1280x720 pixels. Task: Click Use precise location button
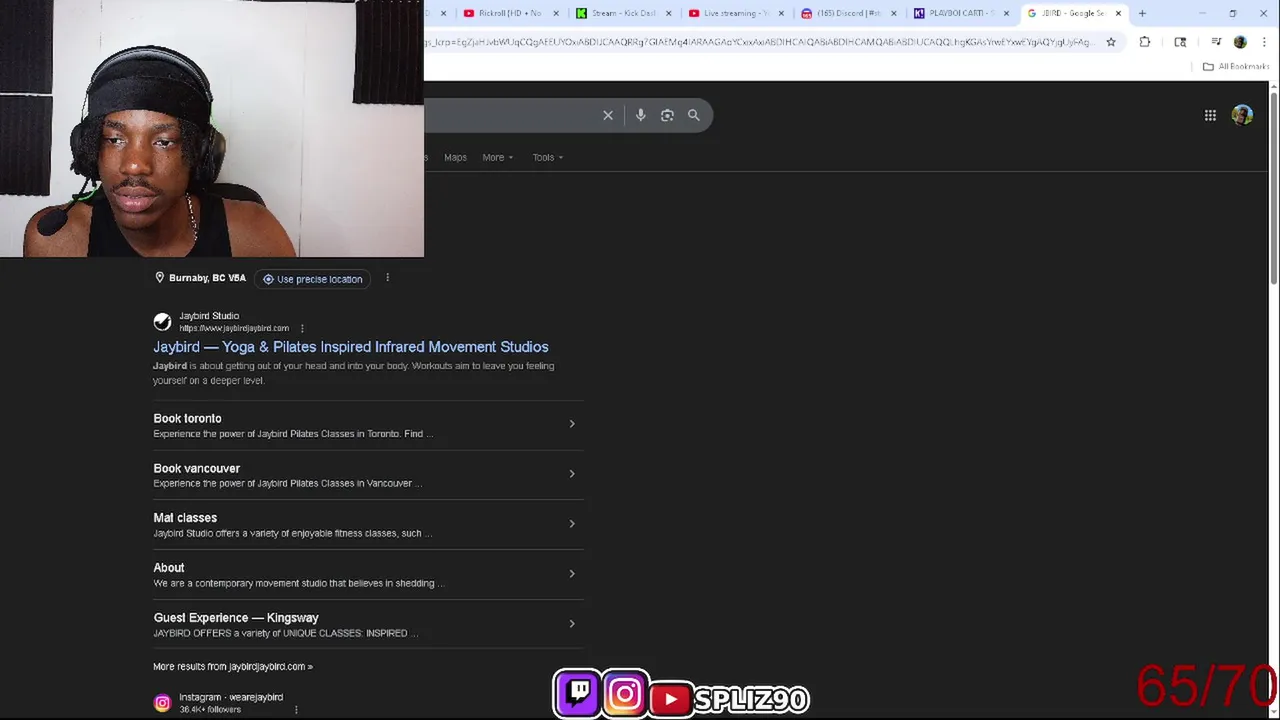pos(312,279)
